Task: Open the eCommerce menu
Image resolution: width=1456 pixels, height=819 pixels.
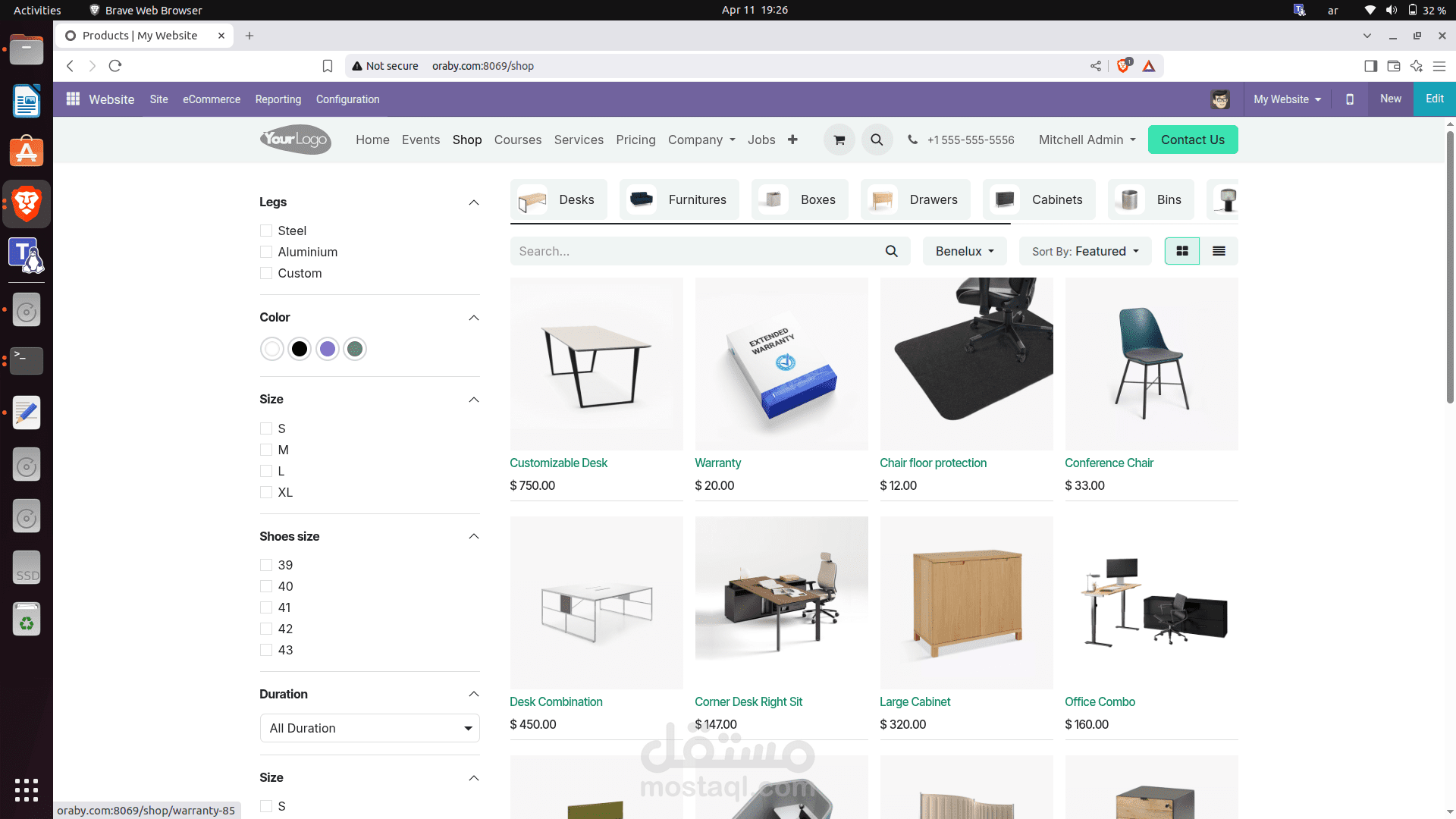Action: [x=211, y=99]
